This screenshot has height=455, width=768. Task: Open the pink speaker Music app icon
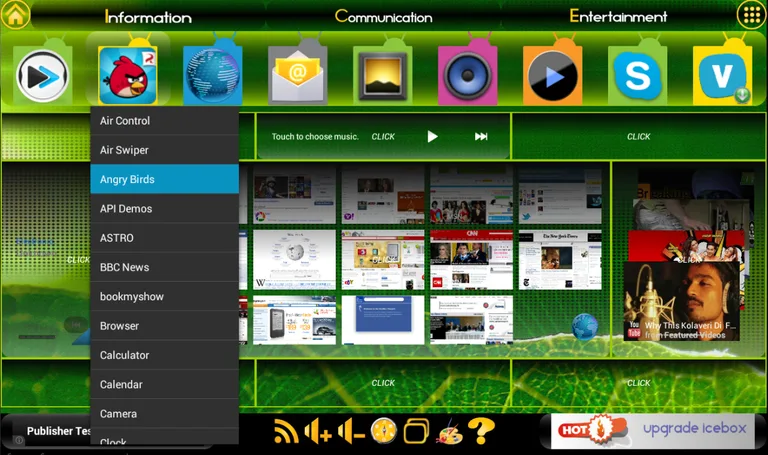point(467,76)
